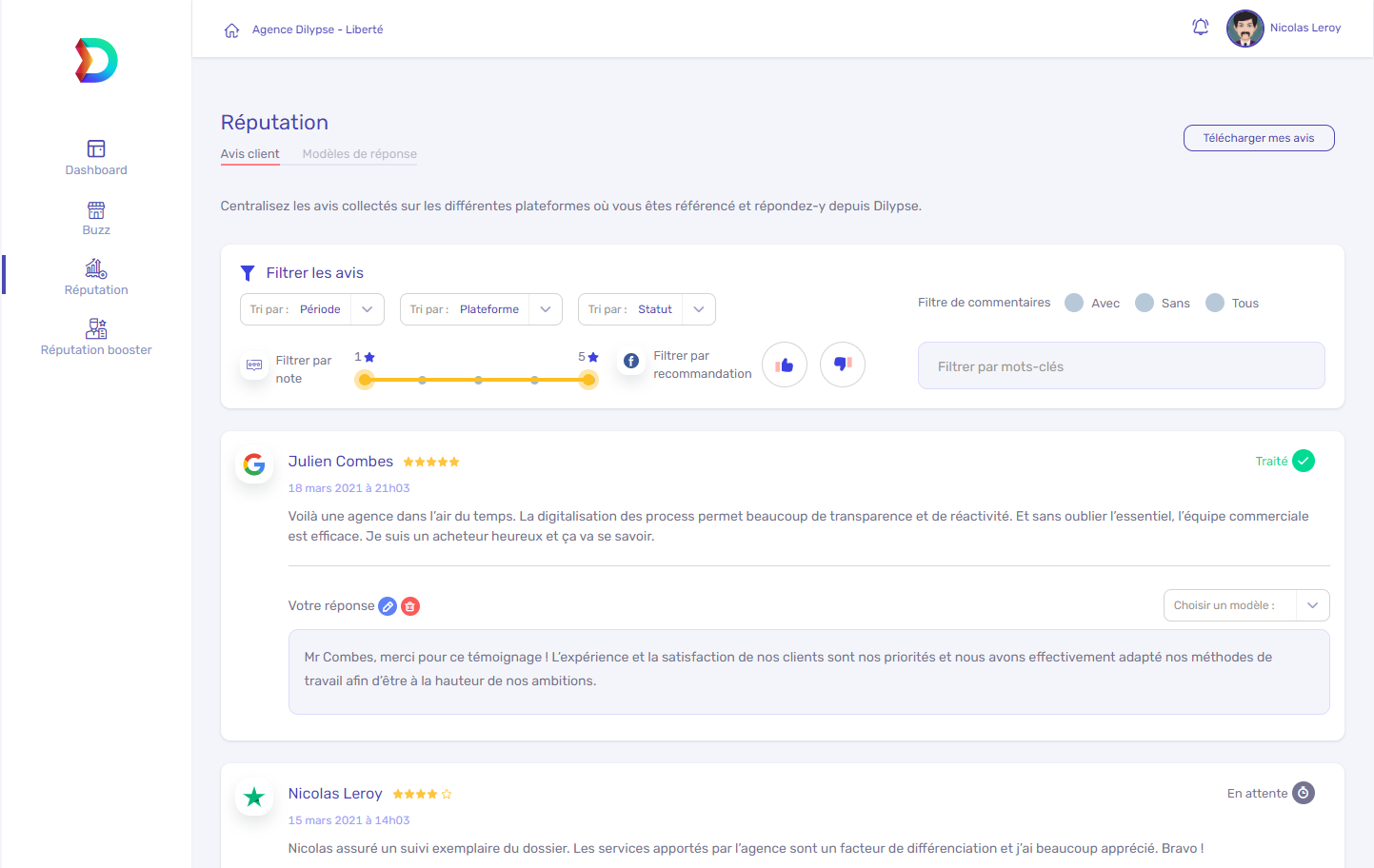The height and width of the screenshot is (868, 1374).
Task: Select the Sans comments filter
Action: (1145, 303)
